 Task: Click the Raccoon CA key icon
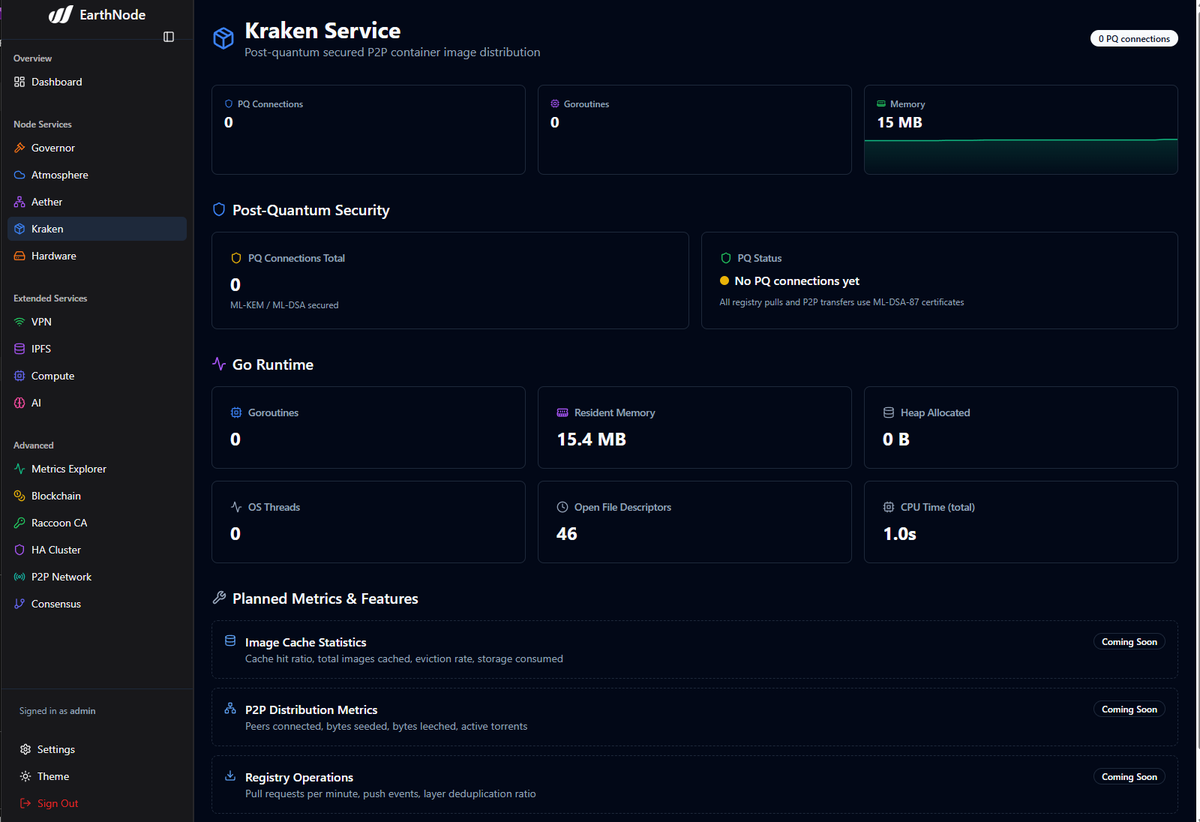click(x=20, y=523)
